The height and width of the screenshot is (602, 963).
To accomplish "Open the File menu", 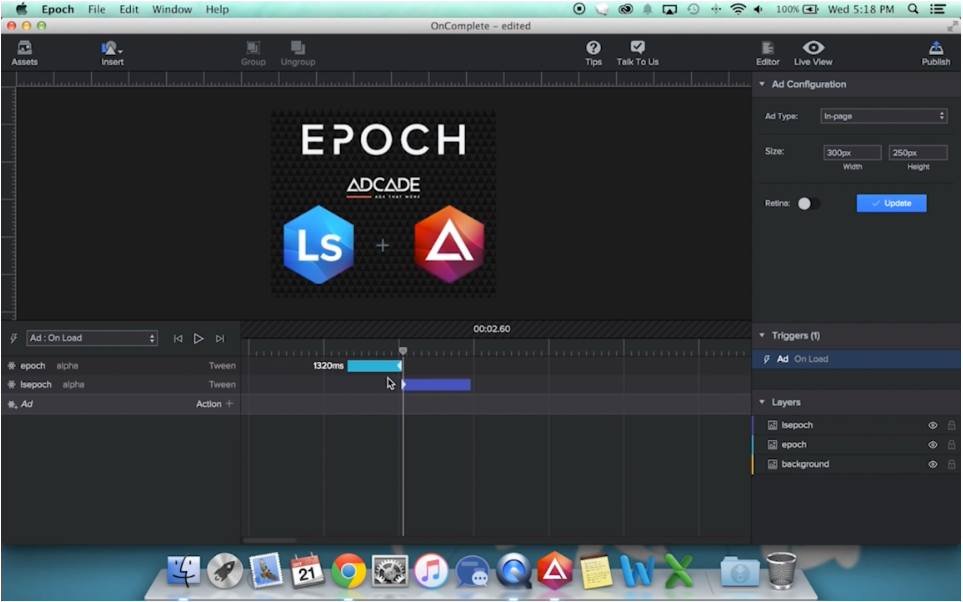I will 96,9.
